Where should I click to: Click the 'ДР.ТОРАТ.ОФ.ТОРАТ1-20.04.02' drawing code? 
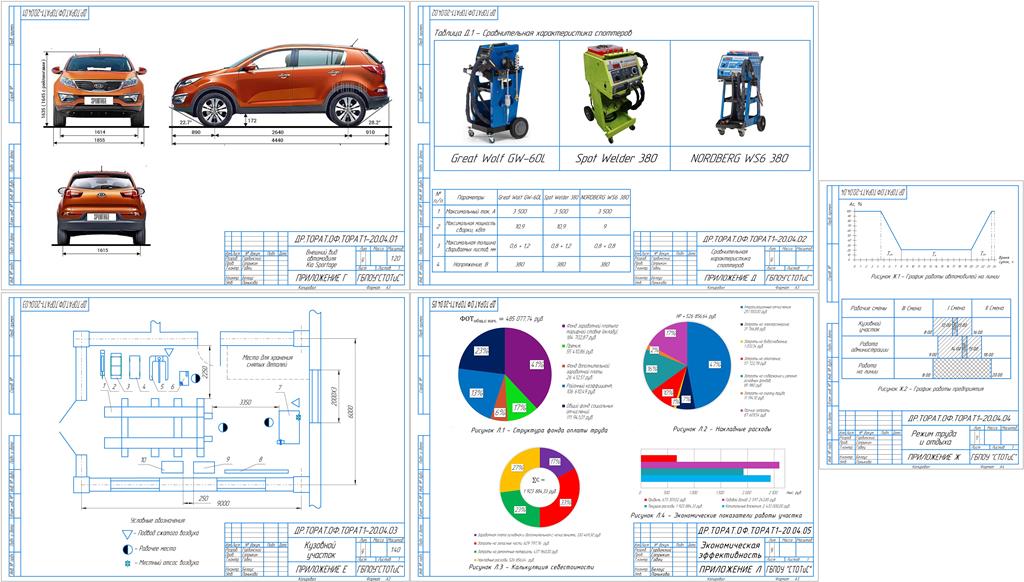click(x=754, y=239)
